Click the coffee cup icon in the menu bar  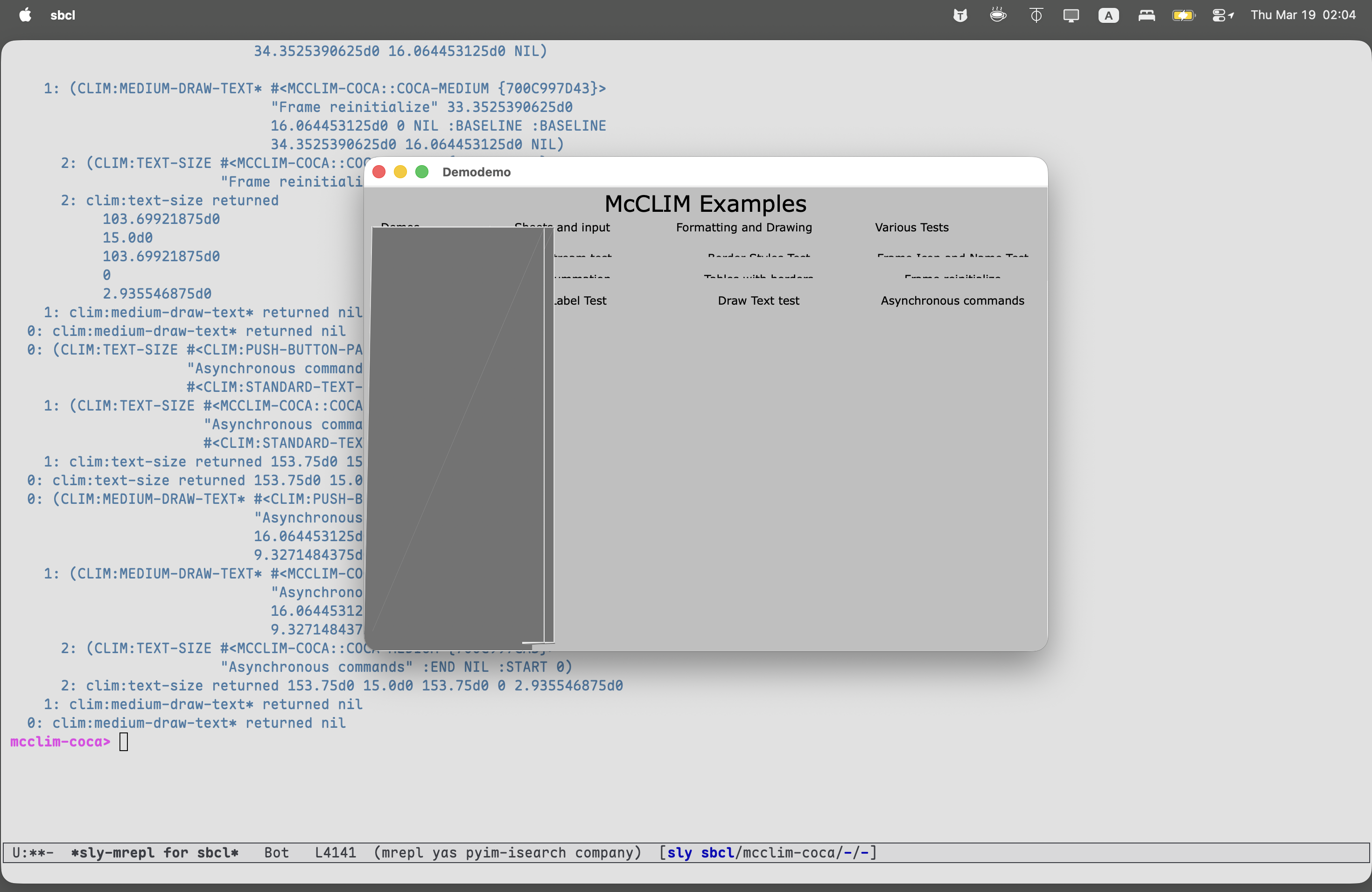pos(998,15)
